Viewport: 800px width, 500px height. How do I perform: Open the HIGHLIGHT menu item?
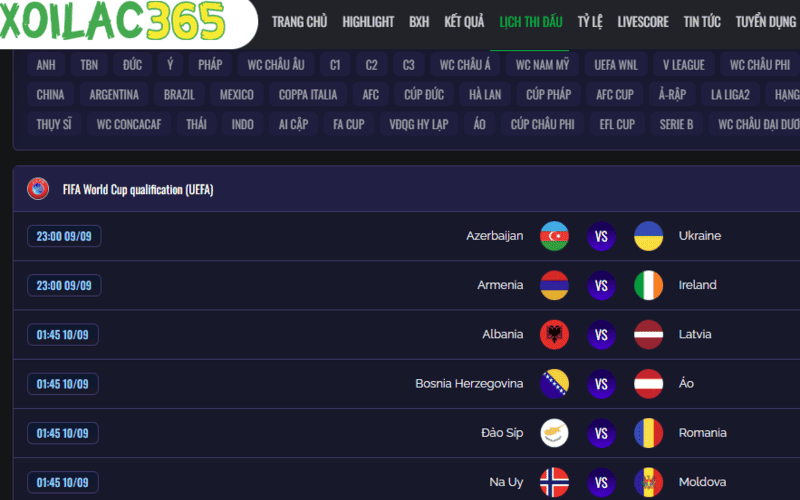coord(368,22)
